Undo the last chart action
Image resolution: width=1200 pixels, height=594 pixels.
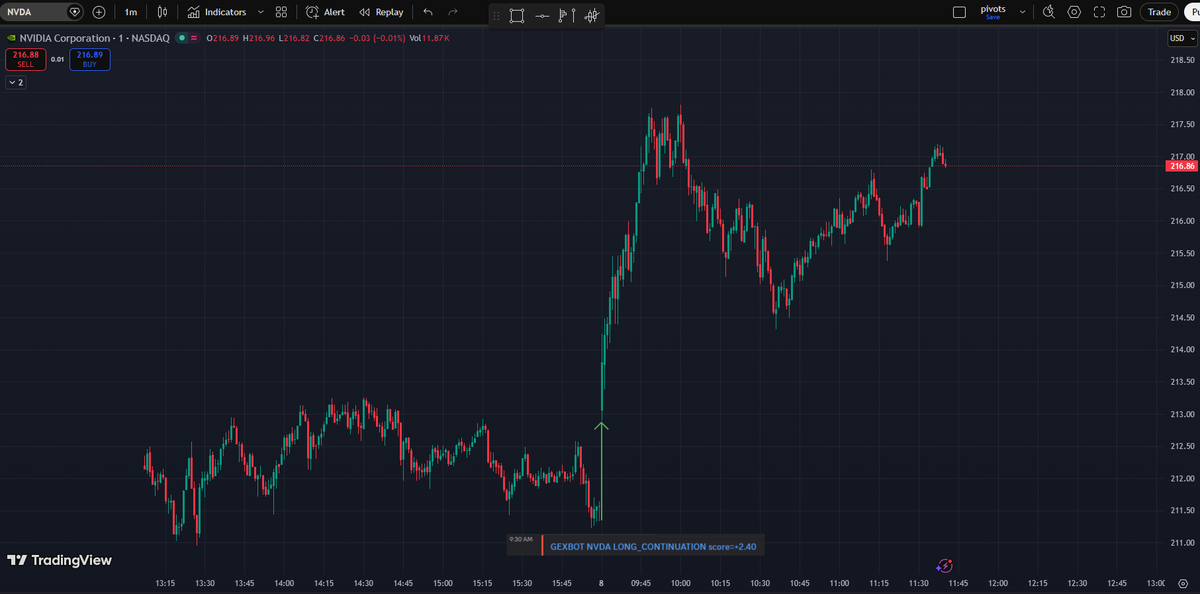428,12
